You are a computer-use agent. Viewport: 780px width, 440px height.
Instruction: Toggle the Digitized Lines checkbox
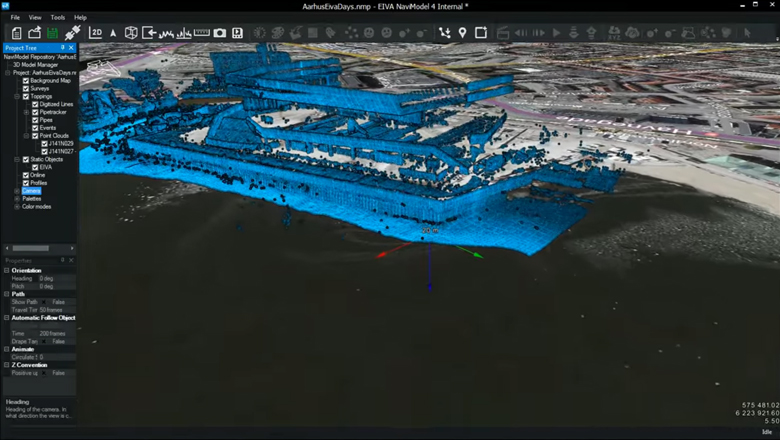point(35,104)
